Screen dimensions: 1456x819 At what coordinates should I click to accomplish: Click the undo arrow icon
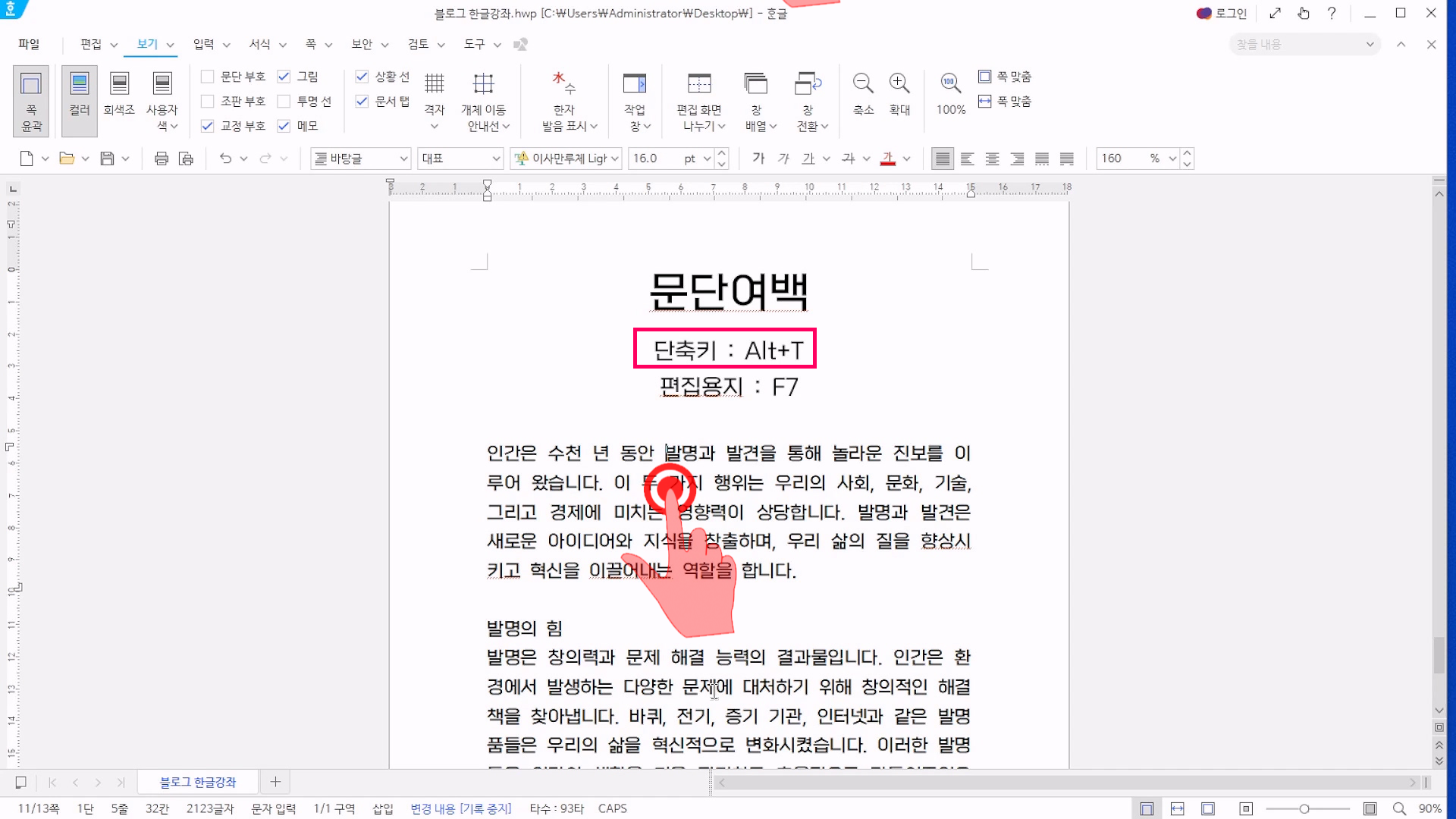pyautogui.click(x=225, y=158)
